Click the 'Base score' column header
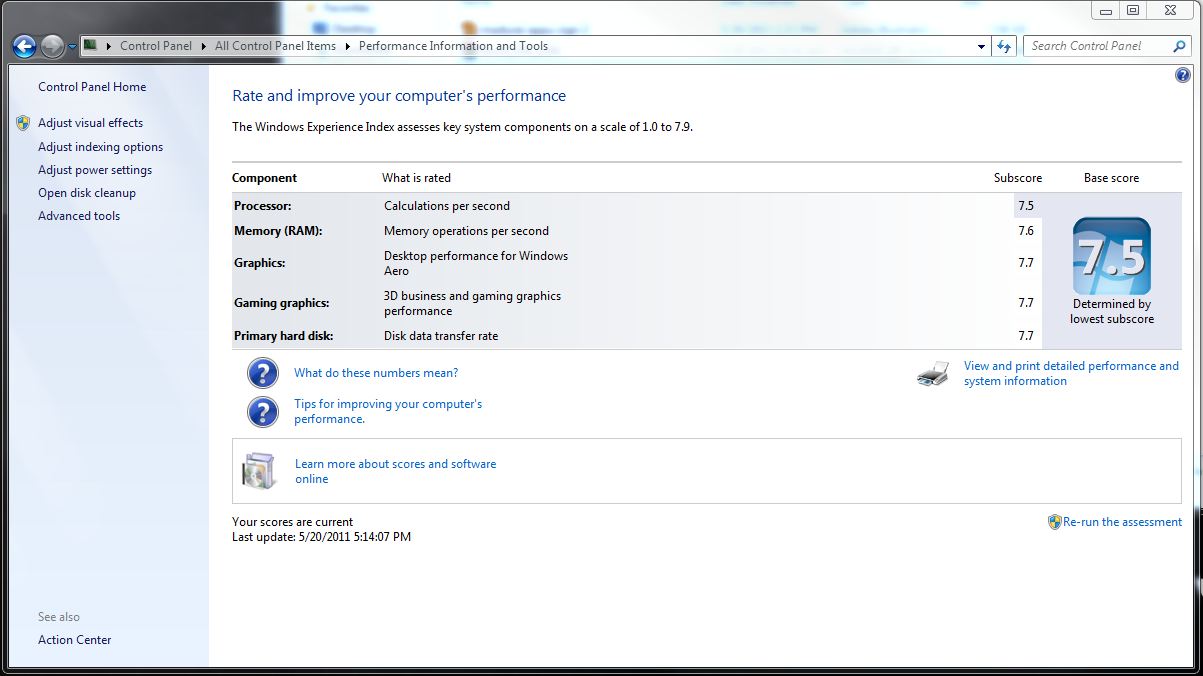Image resolution: width=1203 pixels, height=676 pixels. pyautogui.click(x=1112, y=178)
